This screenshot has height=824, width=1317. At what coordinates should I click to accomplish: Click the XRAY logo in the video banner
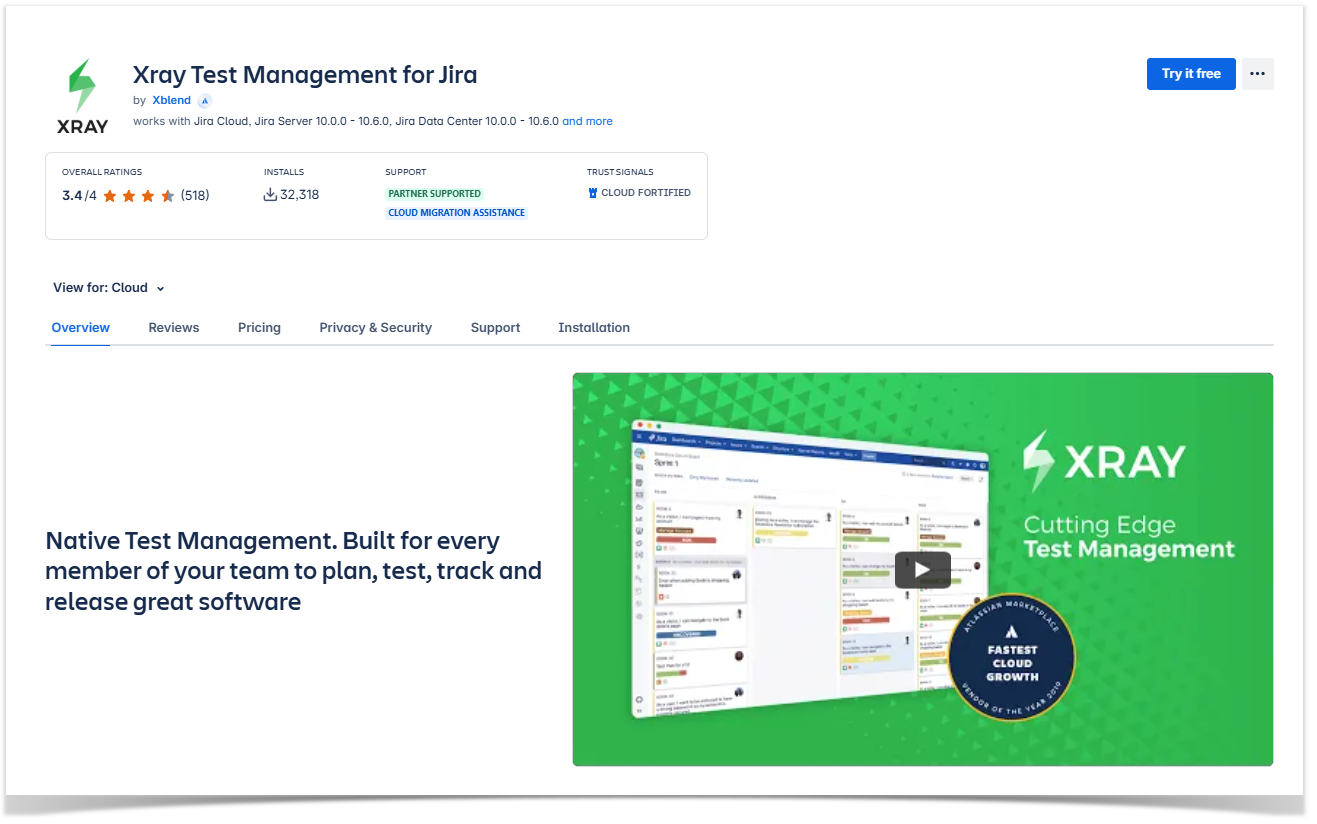tap(1104, 461)
